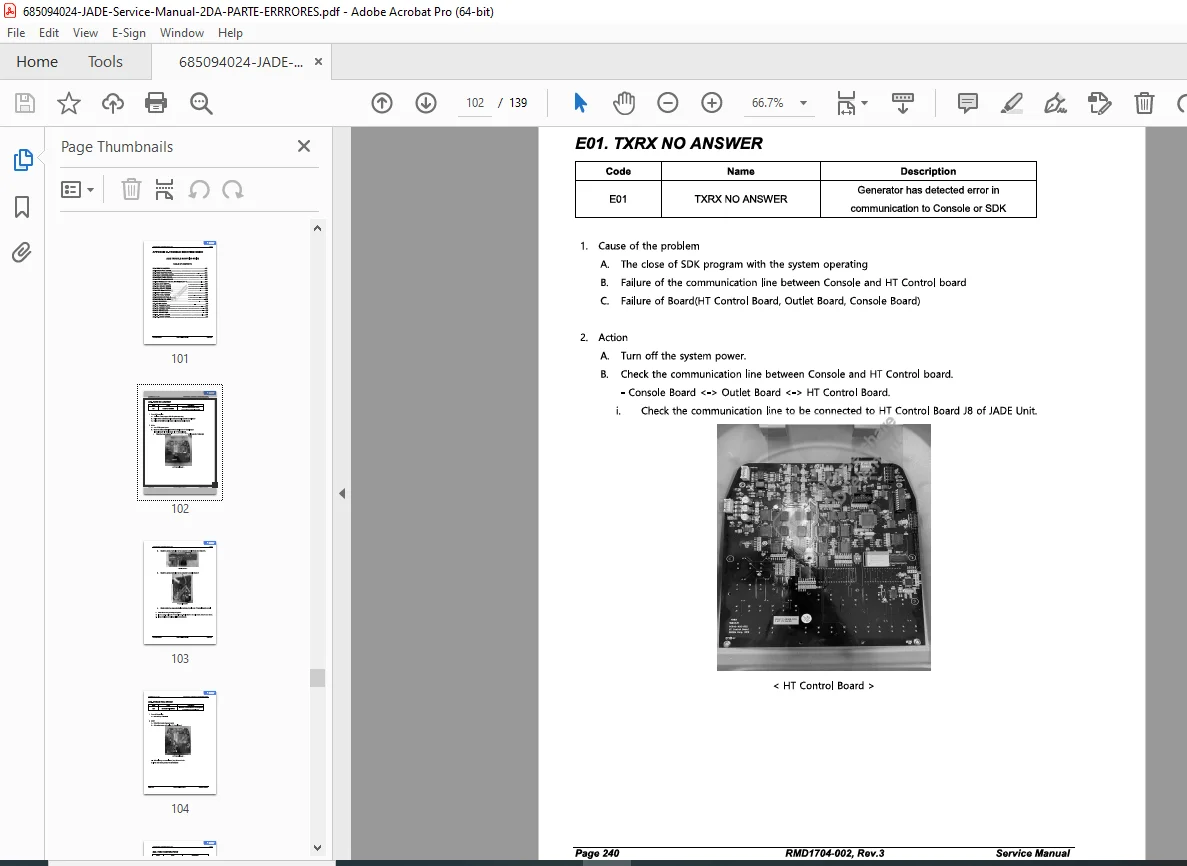The width and height of the screenshot is (1187, 866).
Task: Click the text 'Cause of the problem'
Action: (649, 246)
